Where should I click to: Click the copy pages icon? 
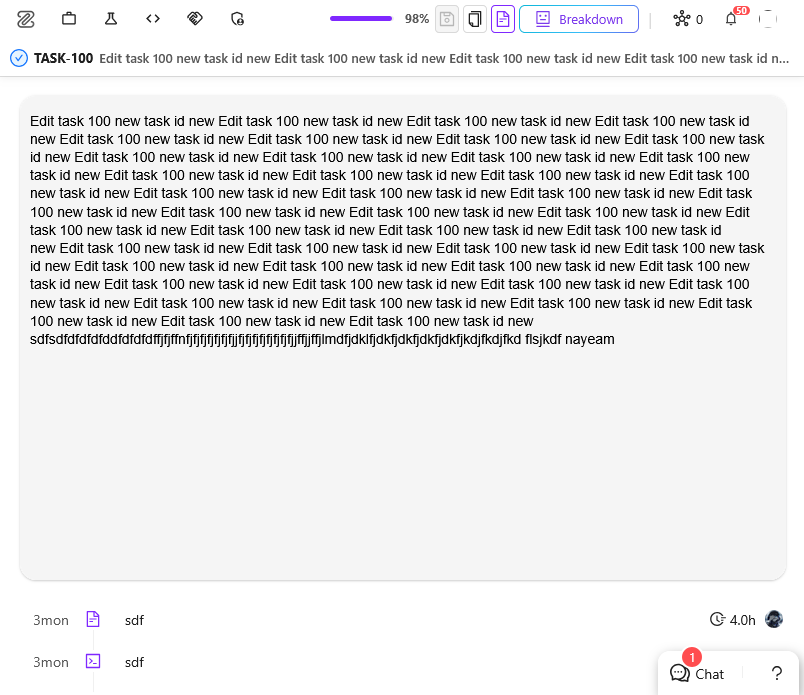[x=475, y=19]
